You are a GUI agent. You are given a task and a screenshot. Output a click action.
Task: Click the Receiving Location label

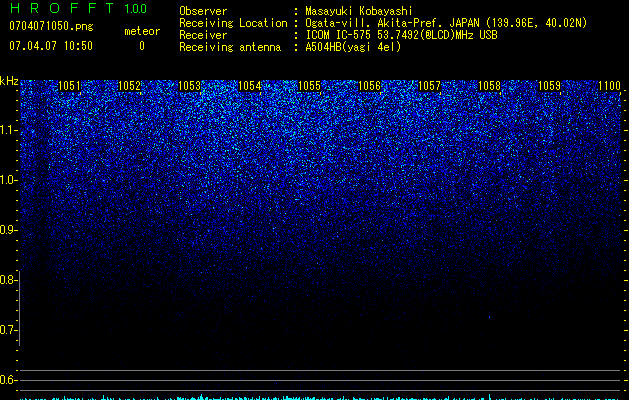click(x=233, y=23)
